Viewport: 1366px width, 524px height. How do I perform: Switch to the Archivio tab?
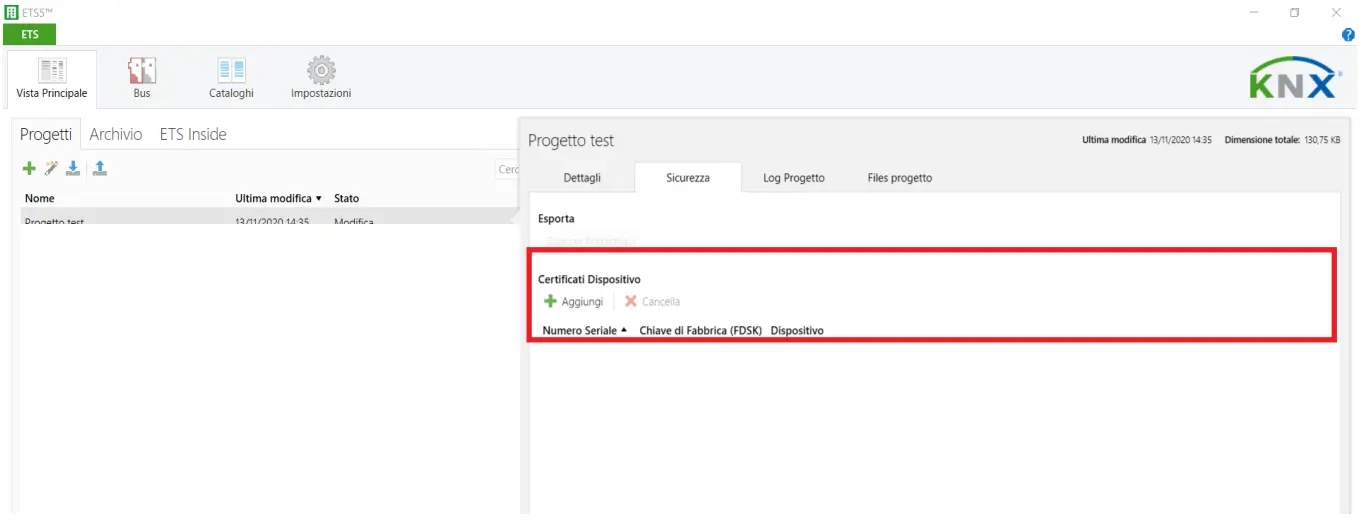point(116,134)
